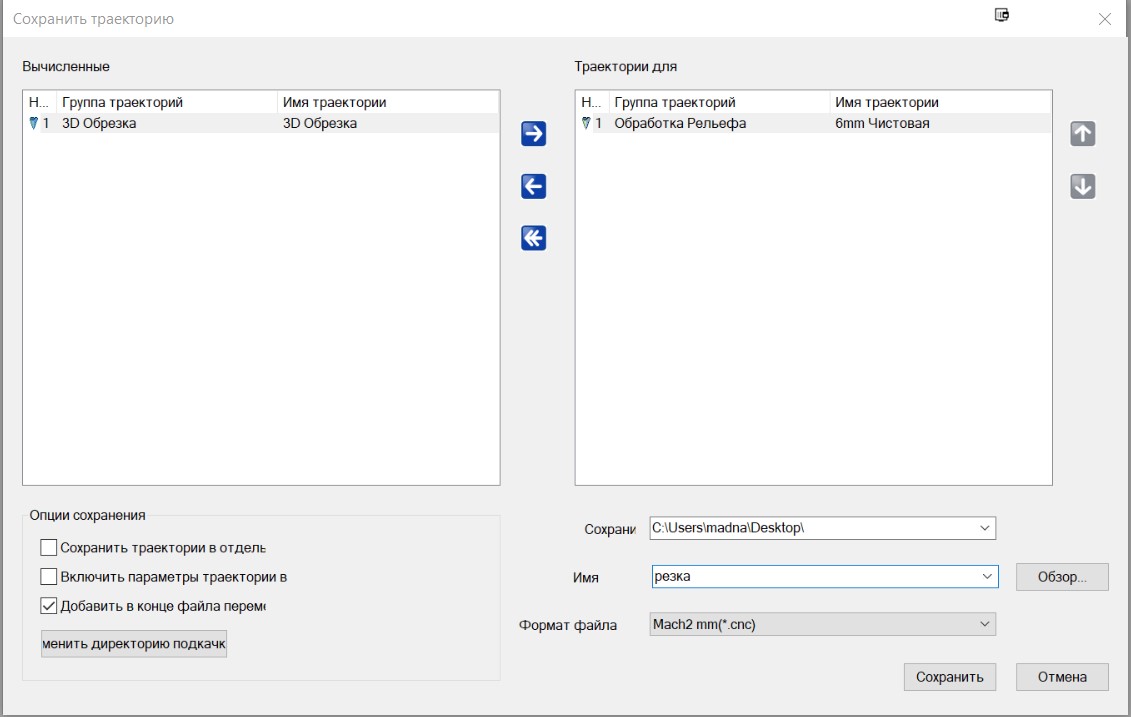The width and height of the screenshot is (1131, 717).
Task: Move selected trajectory down with arrow icon
Action: (1083, 186)
